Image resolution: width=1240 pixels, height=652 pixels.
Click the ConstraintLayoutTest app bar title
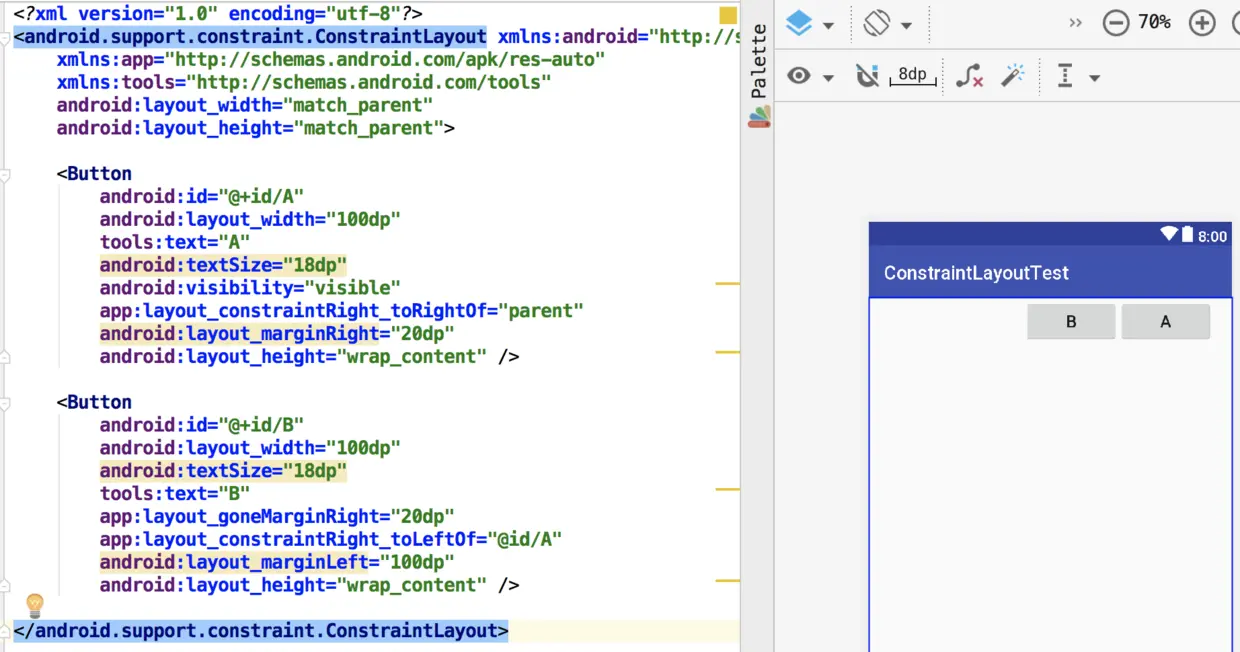pos(976,273)
